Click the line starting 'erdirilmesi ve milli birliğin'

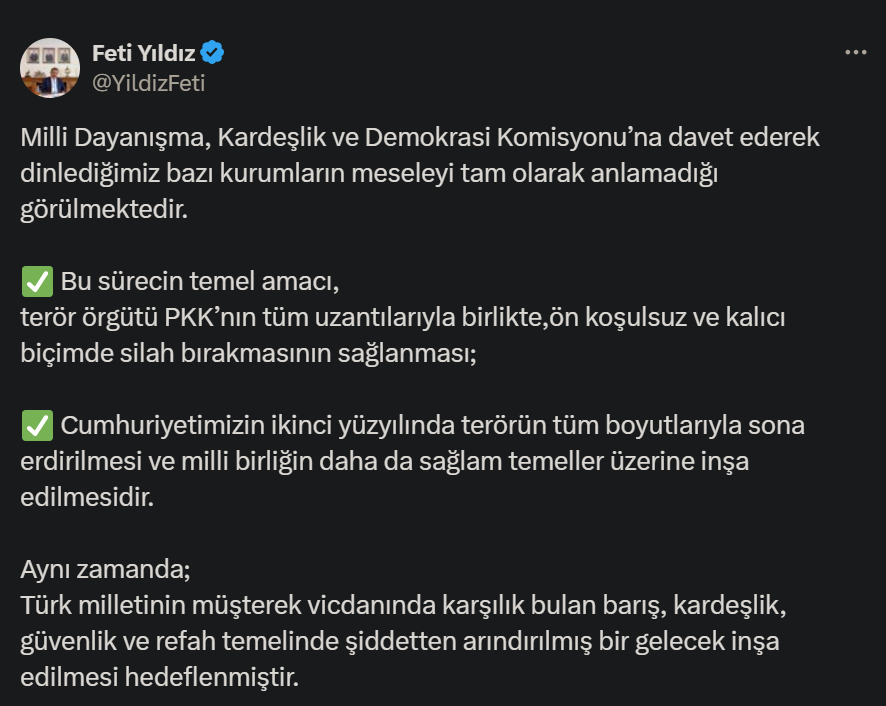click(385, 462)
